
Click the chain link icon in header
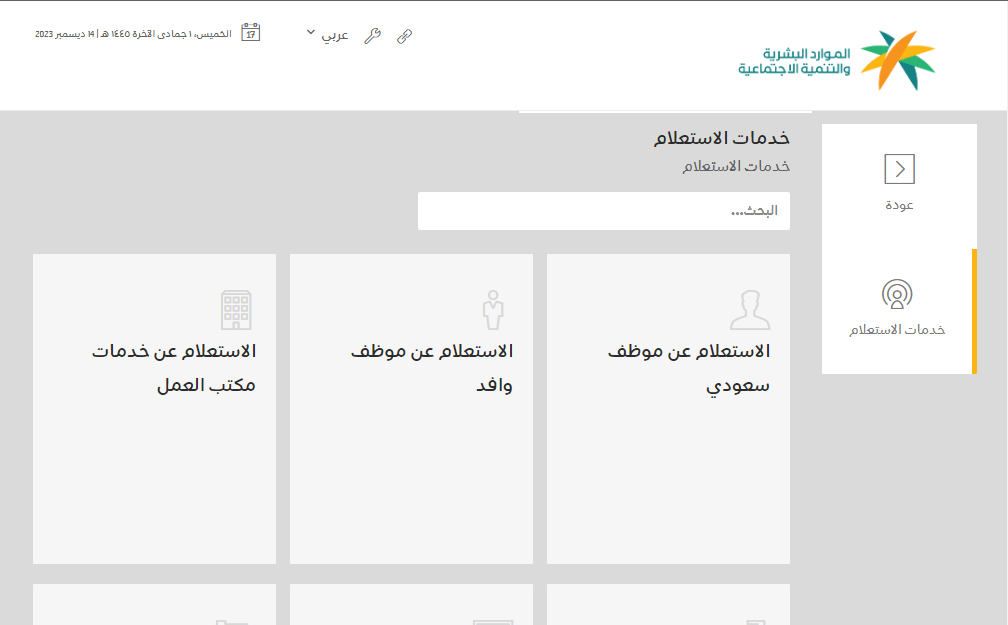[404, 36]
